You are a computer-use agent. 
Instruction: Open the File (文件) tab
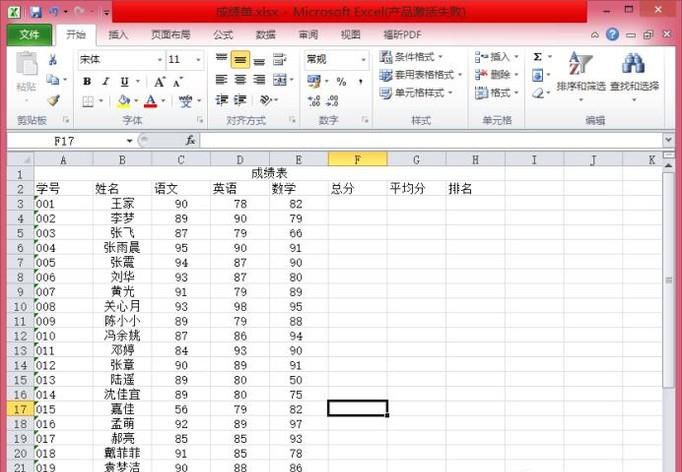[29, 34]
